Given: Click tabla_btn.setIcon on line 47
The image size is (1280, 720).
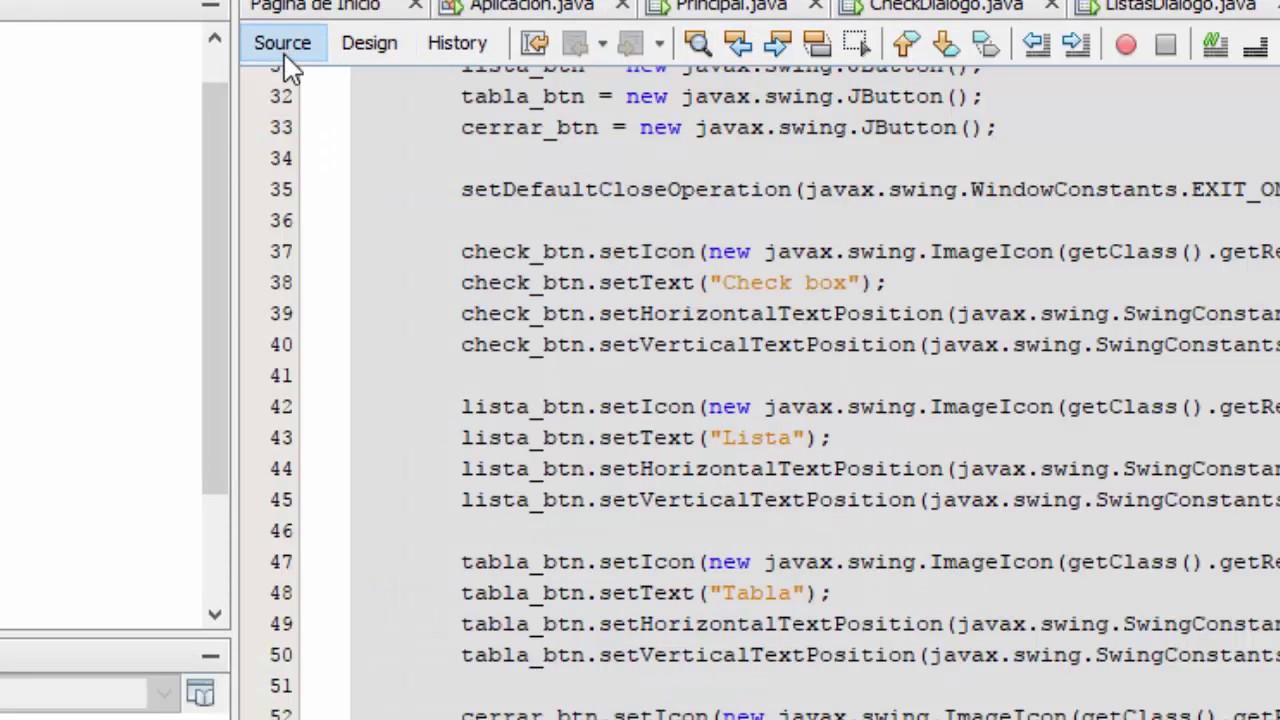Looking at the screenshot, I should [578, 562].
